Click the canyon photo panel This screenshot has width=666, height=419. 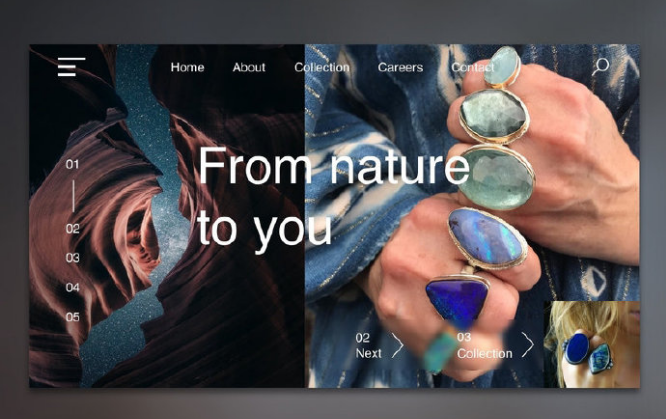pos(167,216)
